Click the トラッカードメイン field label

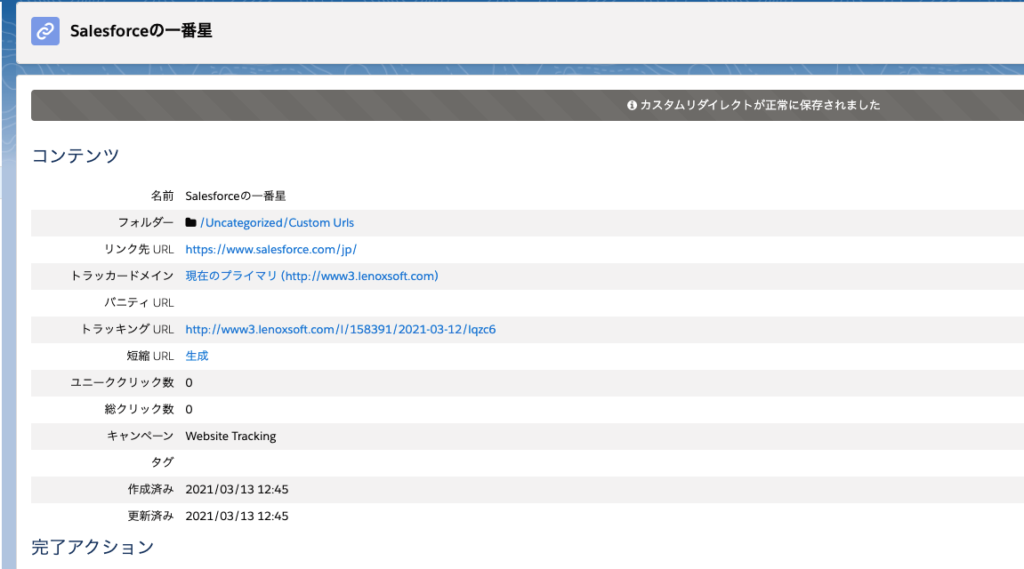coord(122,276)
